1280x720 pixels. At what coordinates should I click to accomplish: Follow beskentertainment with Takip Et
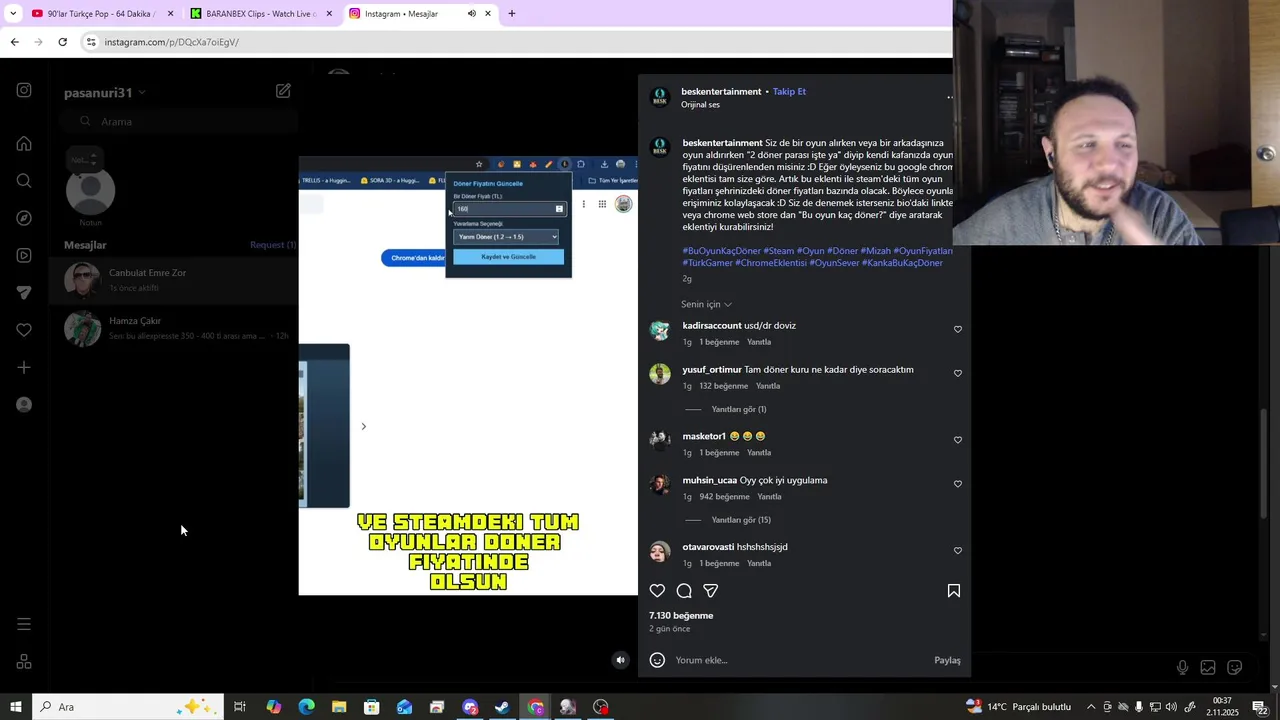(x=789, y=91)
